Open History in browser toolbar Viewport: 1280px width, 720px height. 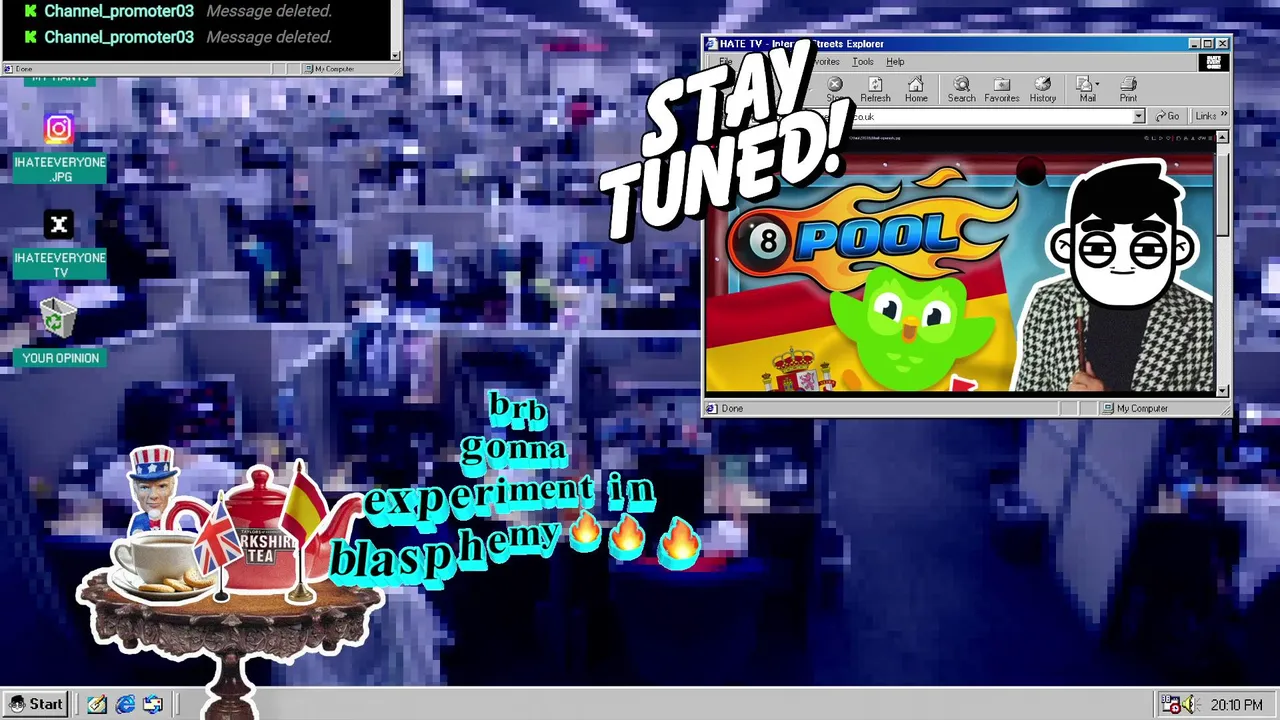point(1042,89)
